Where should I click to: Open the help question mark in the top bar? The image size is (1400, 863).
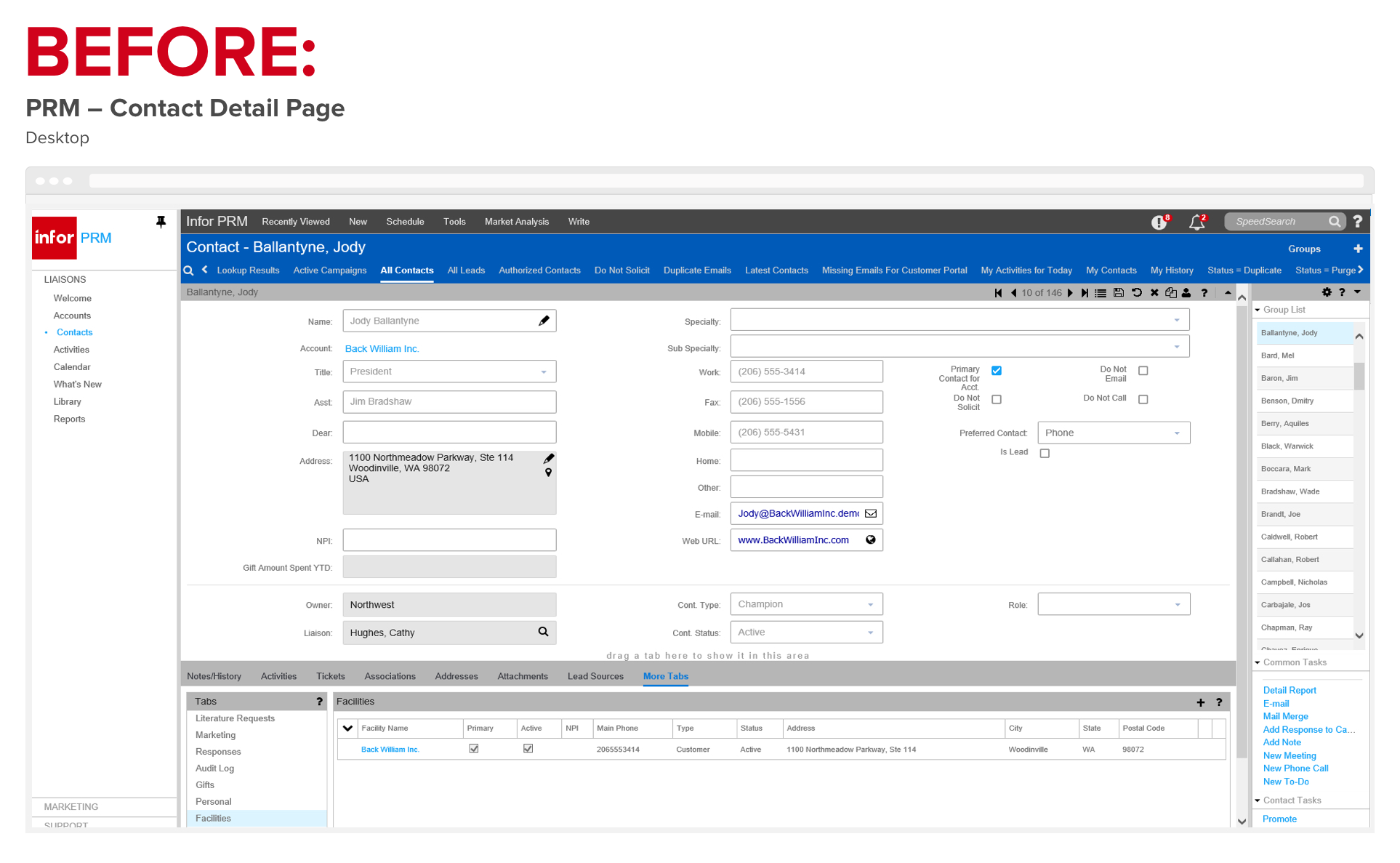point(1358,222)
